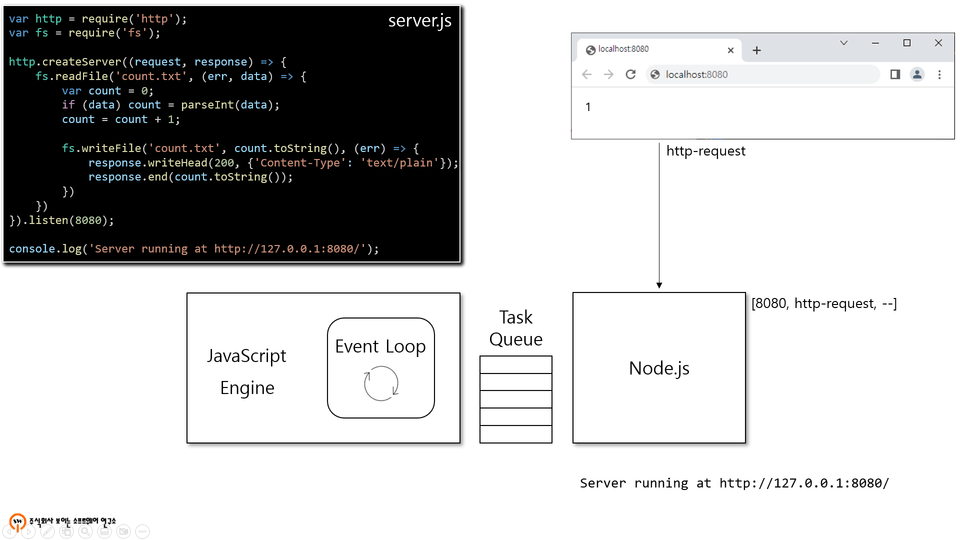The width and height of the screenshot is (960, 540).
Task: Click the http.createServer code line
Action: coord(148,62)
